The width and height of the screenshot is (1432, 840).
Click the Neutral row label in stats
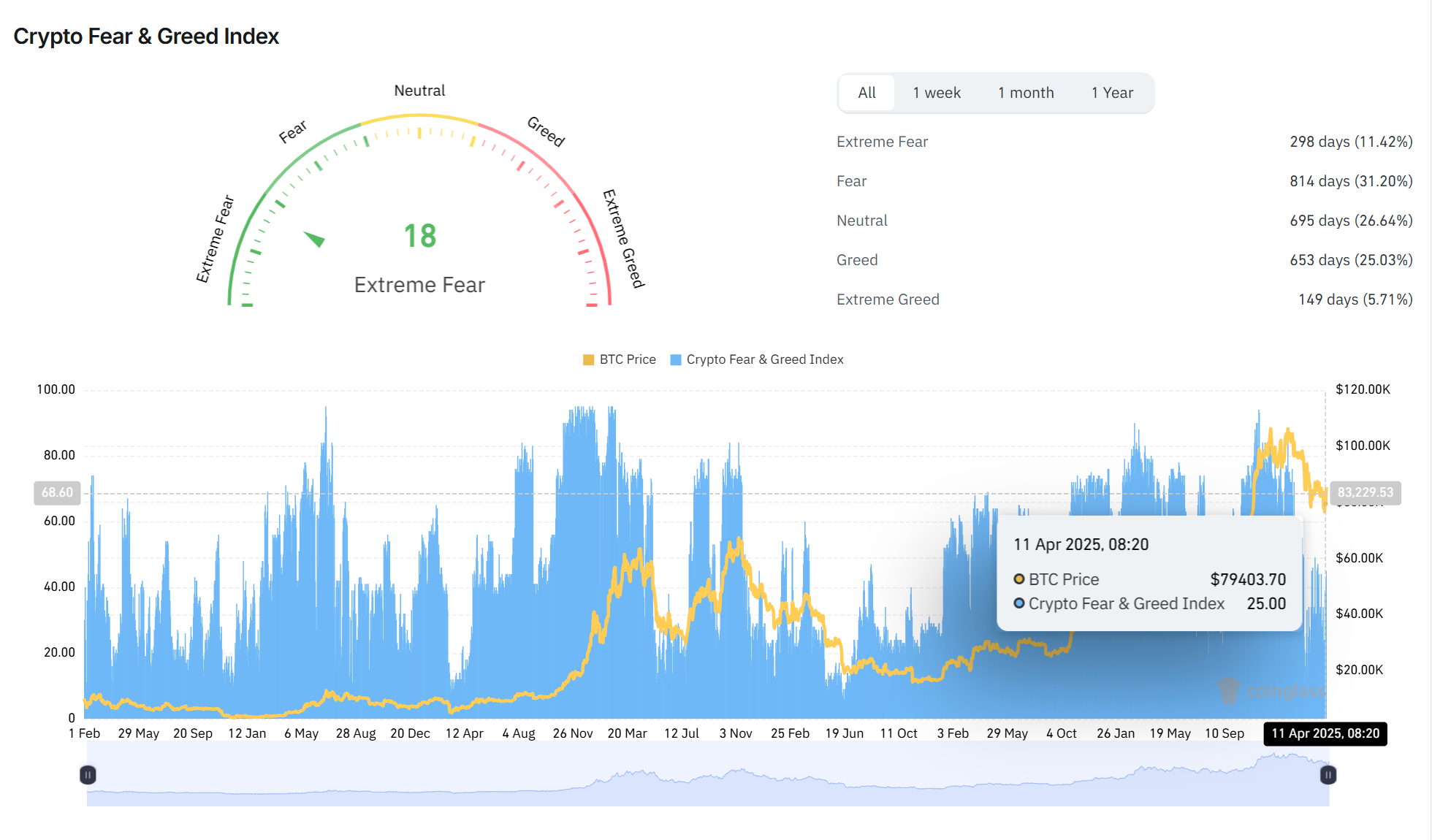point(862,221)
